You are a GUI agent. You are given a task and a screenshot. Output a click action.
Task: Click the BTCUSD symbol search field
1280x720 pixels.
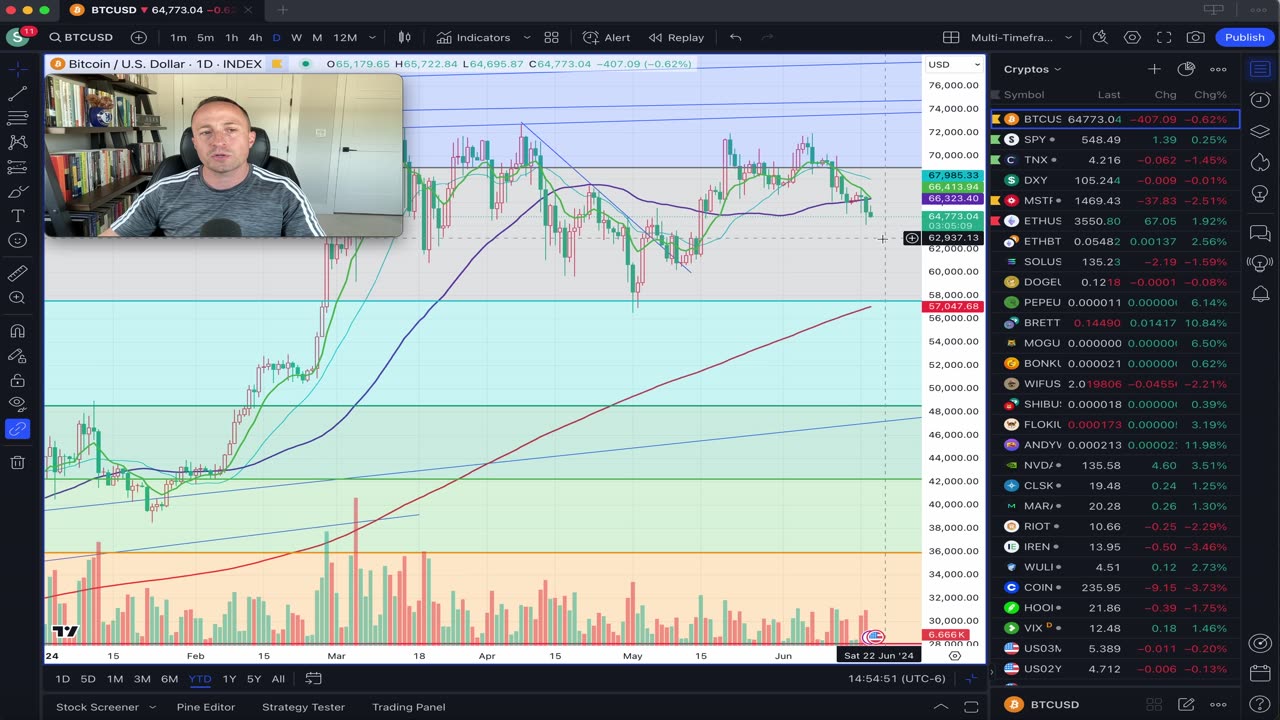(81, 37)
